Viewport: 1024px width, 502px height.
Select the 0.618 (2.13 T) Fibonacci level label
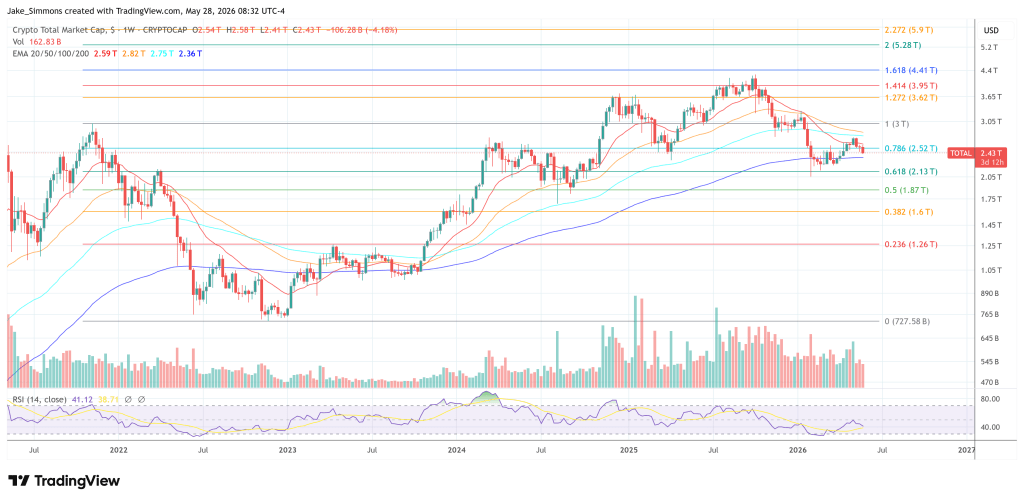click(912, 172)
